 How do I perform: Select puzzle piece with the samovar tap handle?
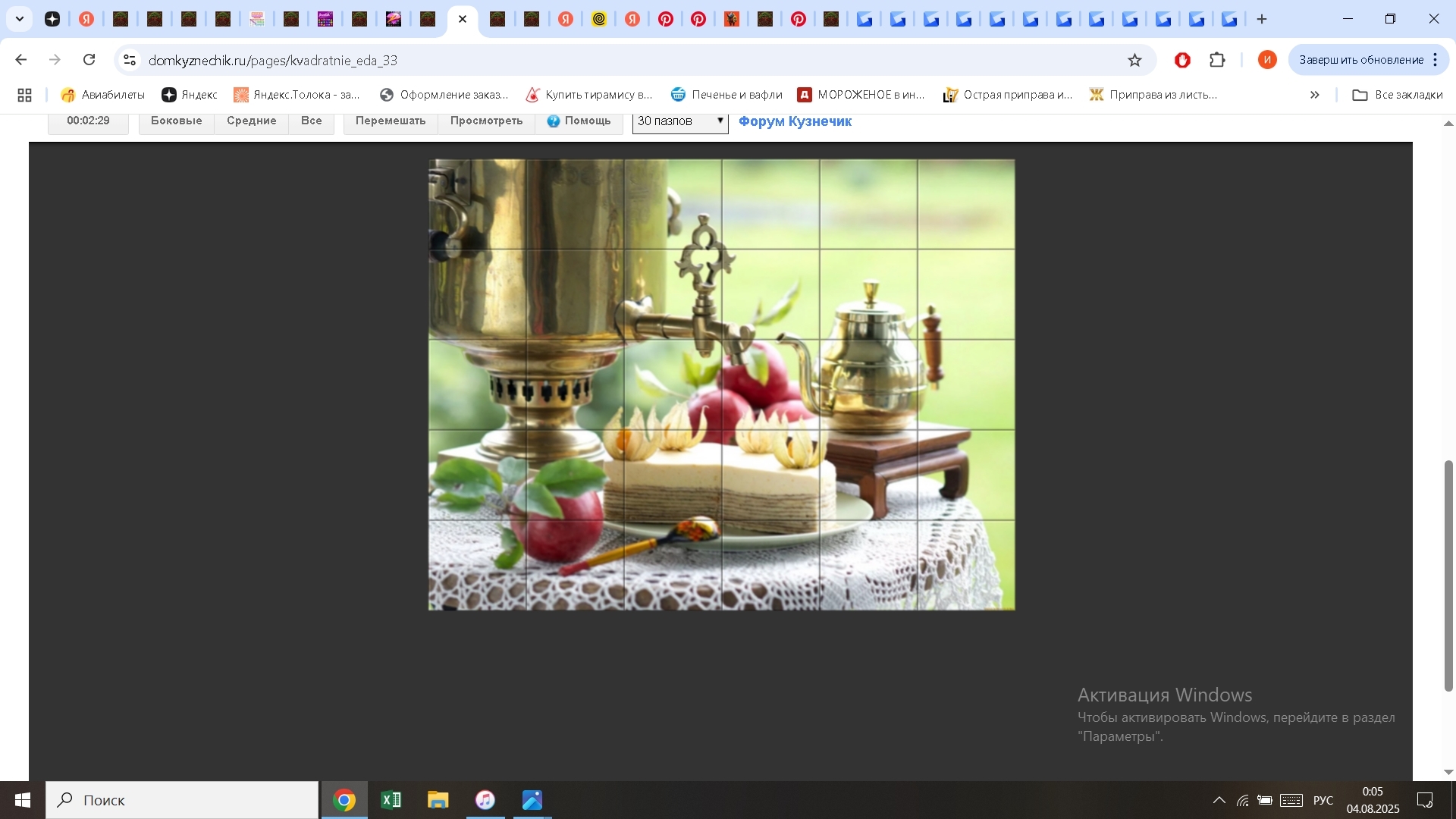tap(673, 294)
